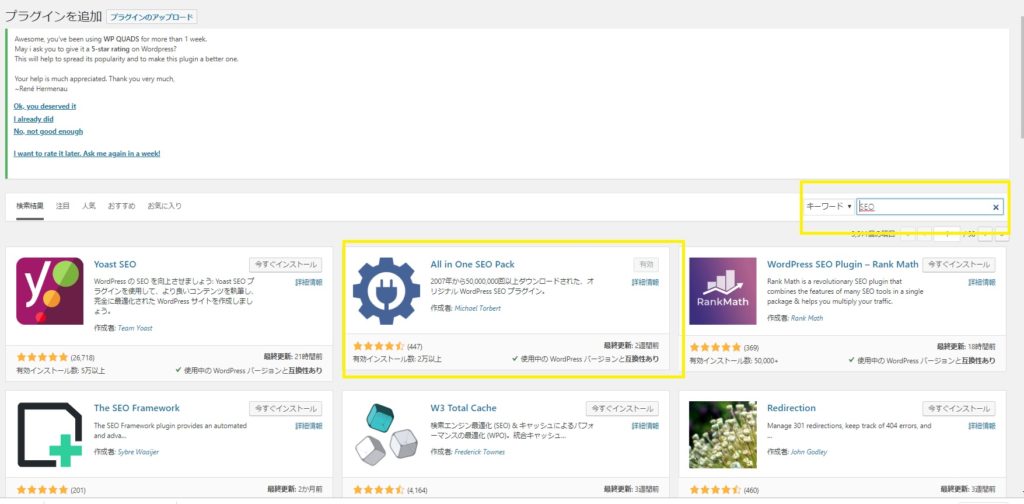Open the WordPress SEO Plugin – Rank Math title

(842, 264)
